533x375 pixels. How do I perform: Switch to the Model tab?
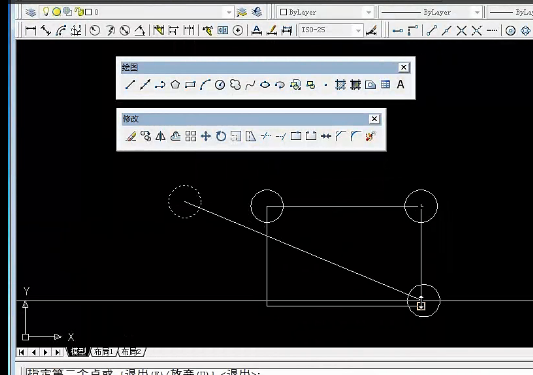78,352
